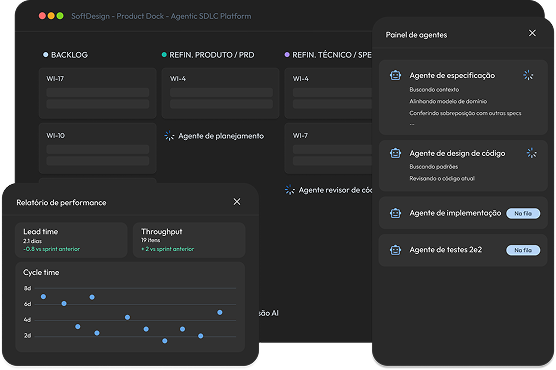Click the SoftDesign Product Dock window title
Screen dimensions: 556x370
pos(161,16)
